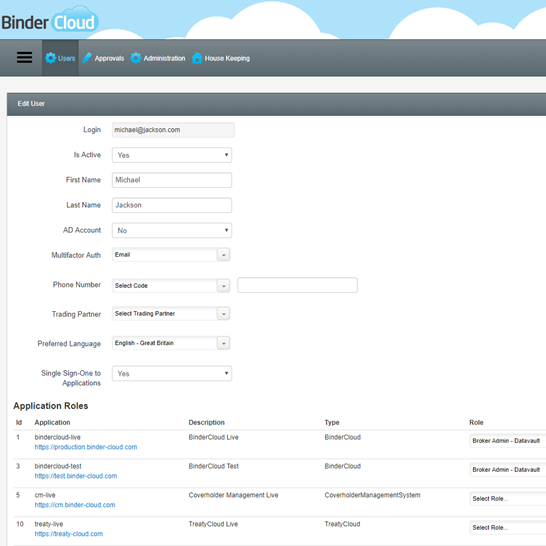546x546 pixels.
Task: Click the 'treaty-live' application name
Action: (x=49, y=524)
